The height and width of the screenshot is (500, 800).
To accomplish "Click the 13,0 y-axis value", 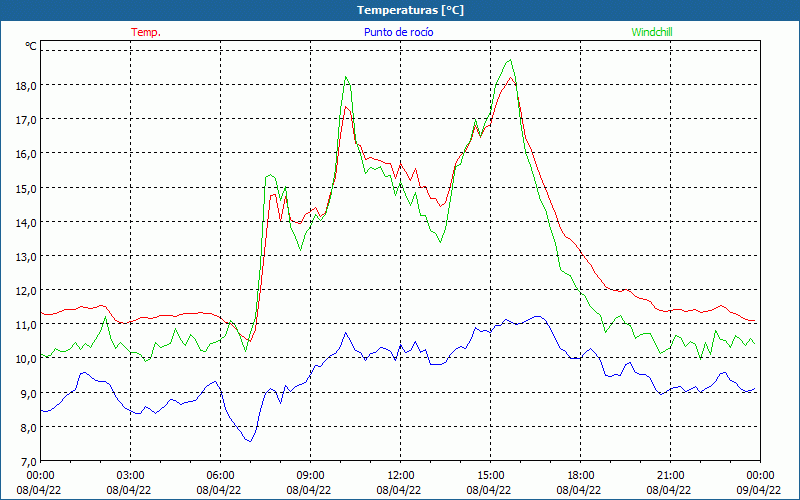I will point(26,257).
